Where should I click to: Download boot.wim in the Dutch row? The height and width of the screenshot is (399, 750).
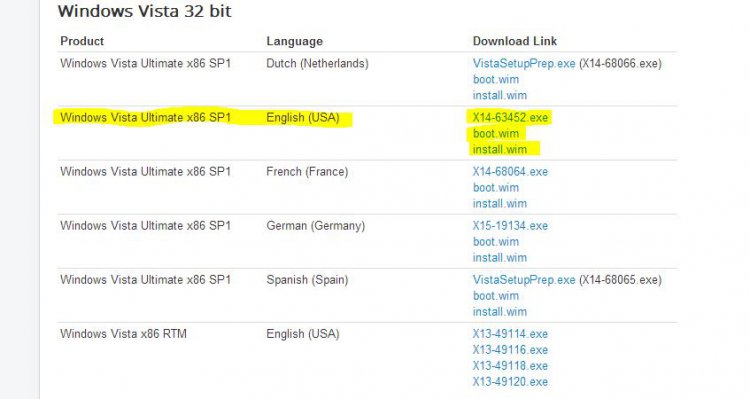click(496, 79)
